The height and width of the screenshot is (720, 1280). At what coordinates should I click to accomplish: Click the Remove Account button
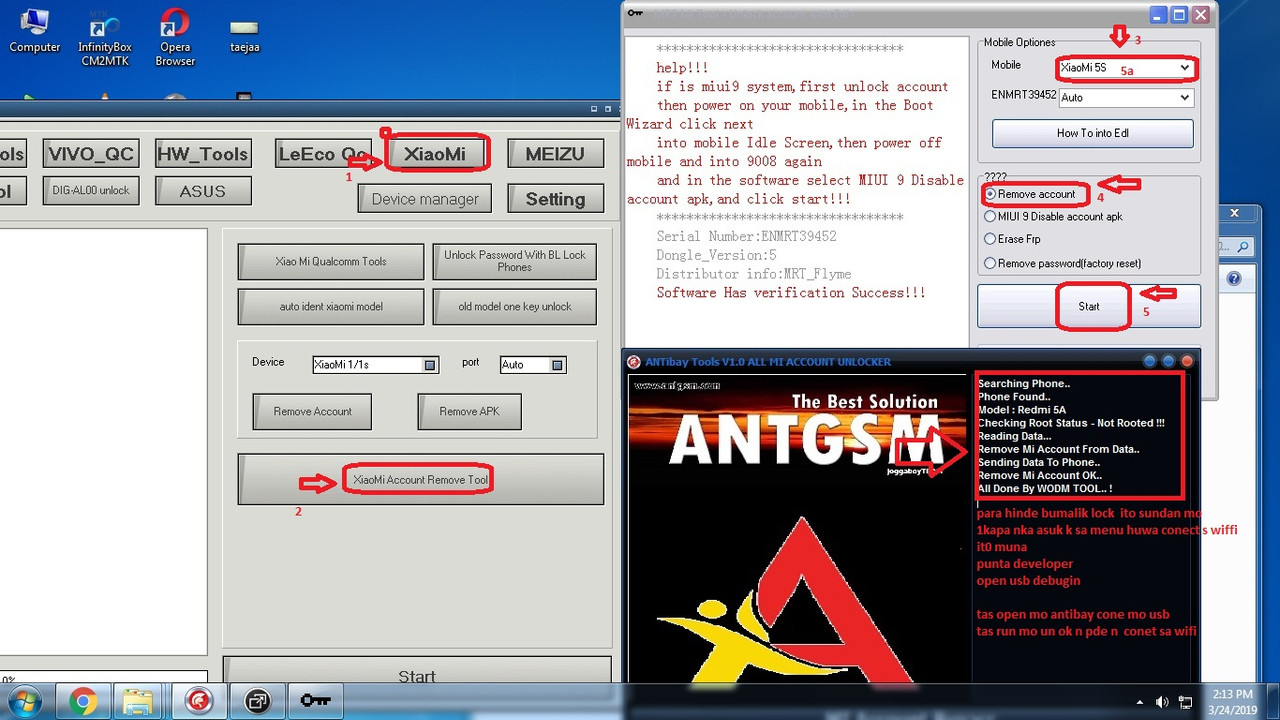coord(312,411)
